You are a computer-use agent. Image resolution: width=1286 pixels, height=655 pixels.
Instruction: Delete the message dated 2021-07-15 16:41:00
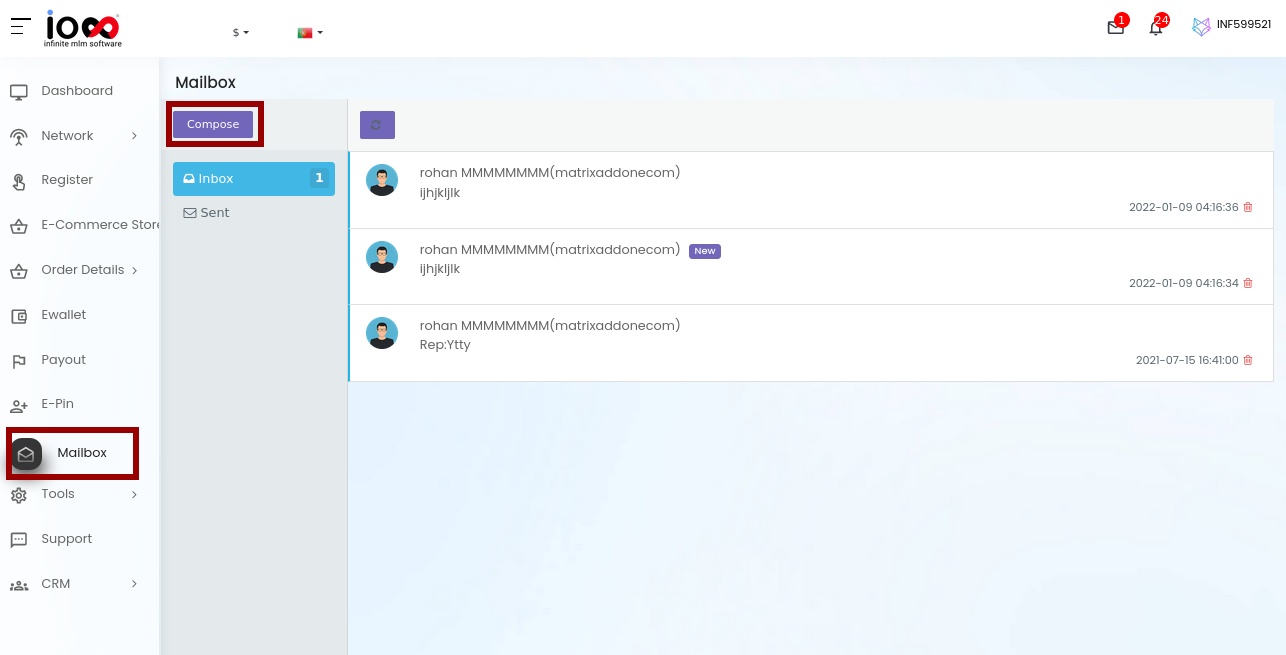1248,361
